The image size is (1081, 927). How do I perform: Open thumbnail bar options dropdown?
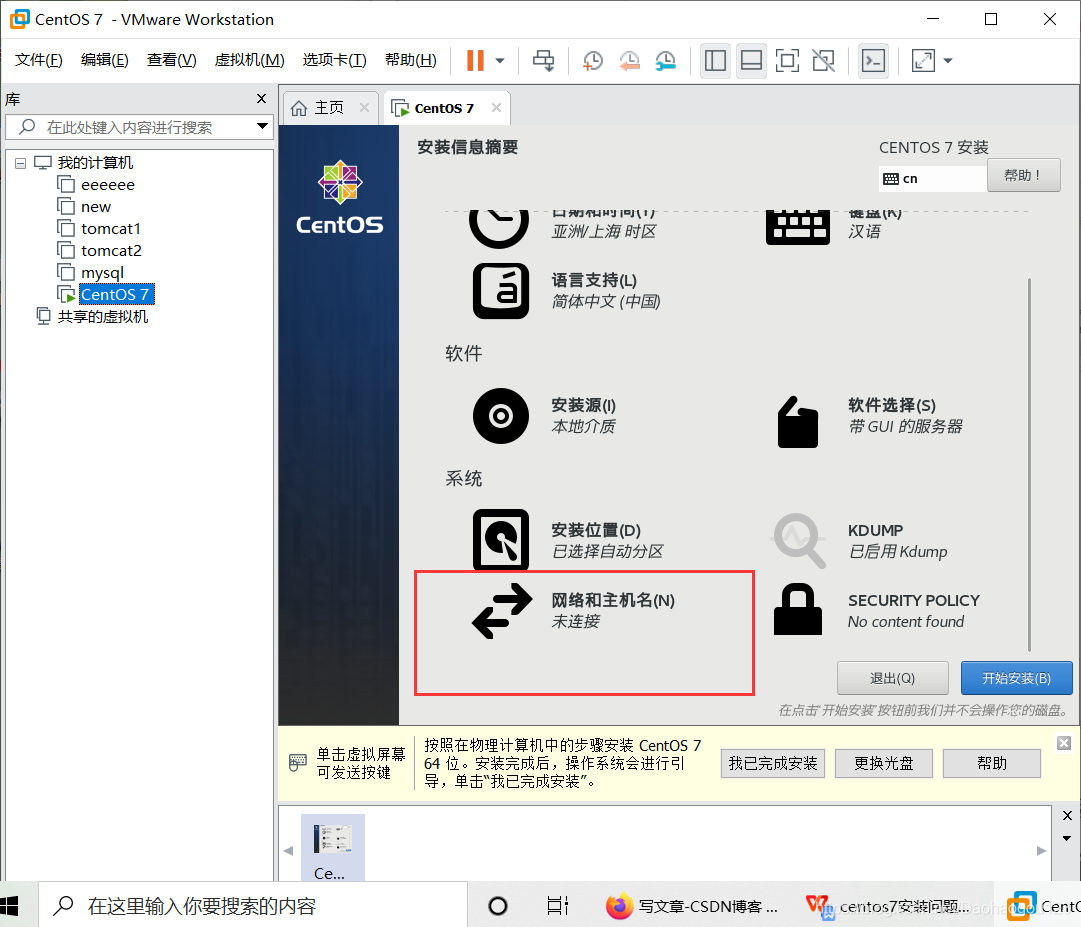pyautogui.click(x=1067, y=838)
